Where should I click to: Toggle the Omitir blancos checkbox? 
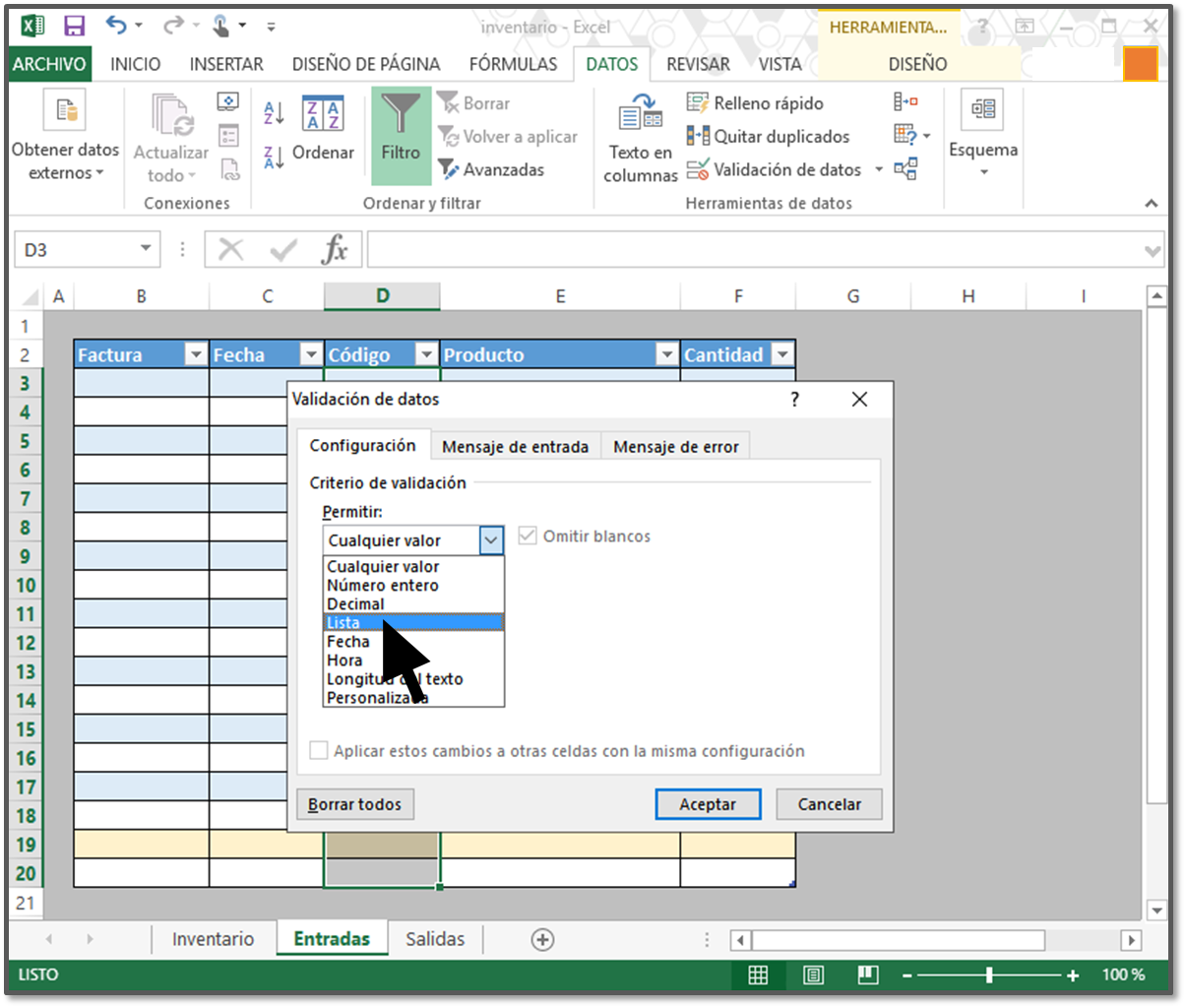(528, 536)
